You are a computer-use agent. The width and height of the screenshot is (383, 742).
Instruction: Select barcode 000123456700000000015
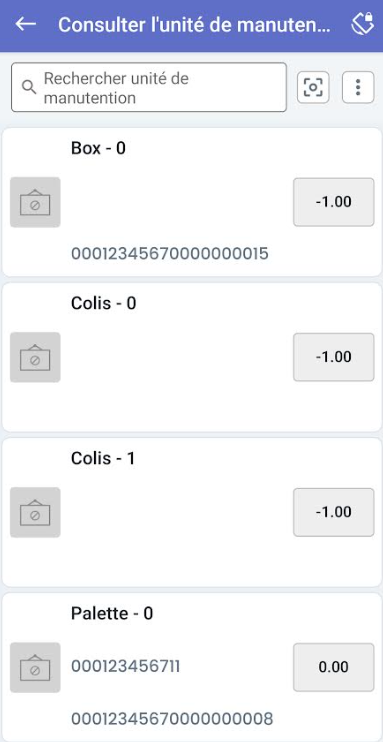coord(170,254)
